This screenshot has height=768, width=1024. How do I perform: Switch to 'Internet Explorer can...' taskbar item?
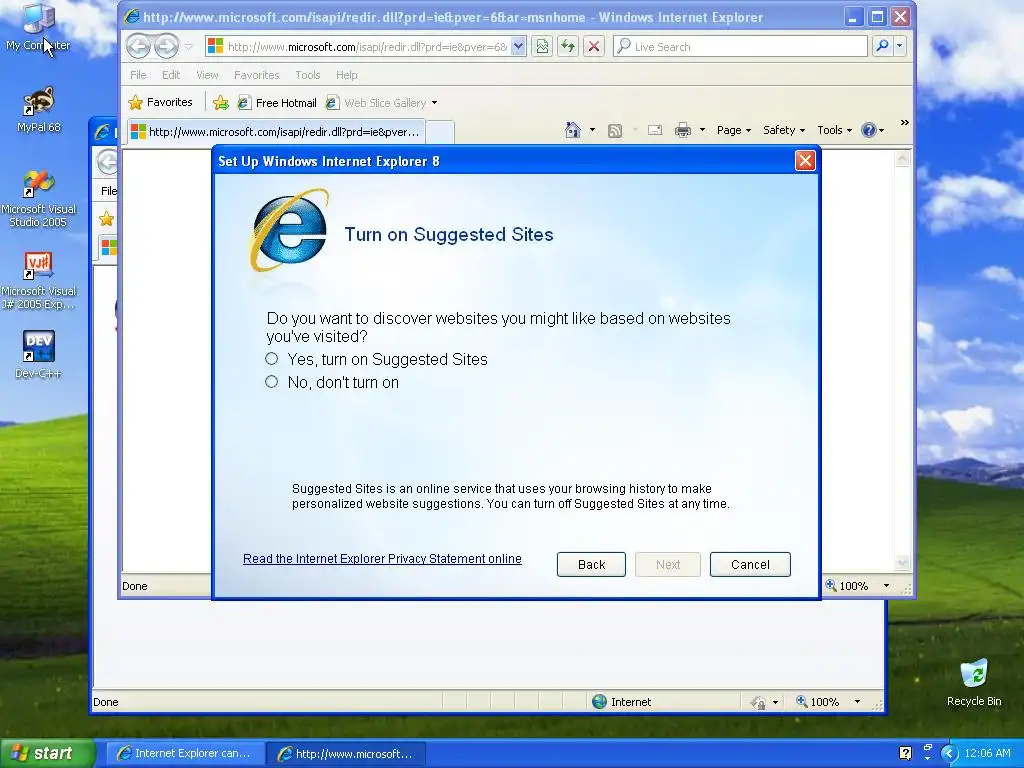coord(184,754)
